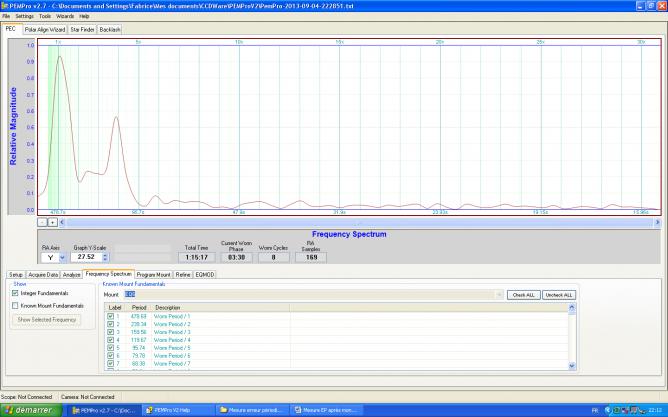Viewport: 668px width, 417px height.
Task: Click the Worm Cycles value box
Action: coord(274,257)
